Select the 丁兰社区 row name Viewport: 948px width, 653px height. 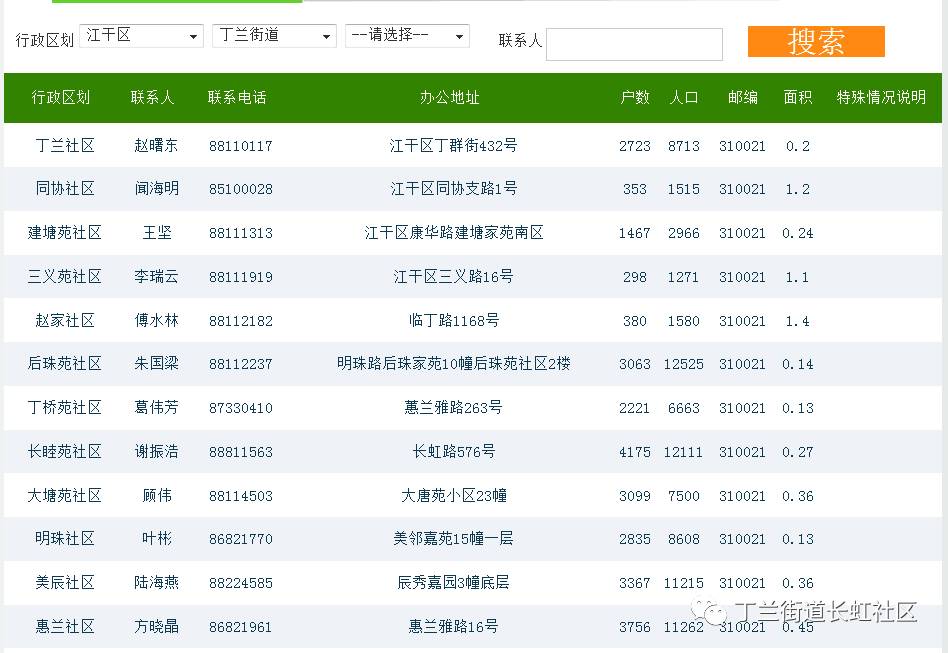pyautogui.click(x=65, y=146)
